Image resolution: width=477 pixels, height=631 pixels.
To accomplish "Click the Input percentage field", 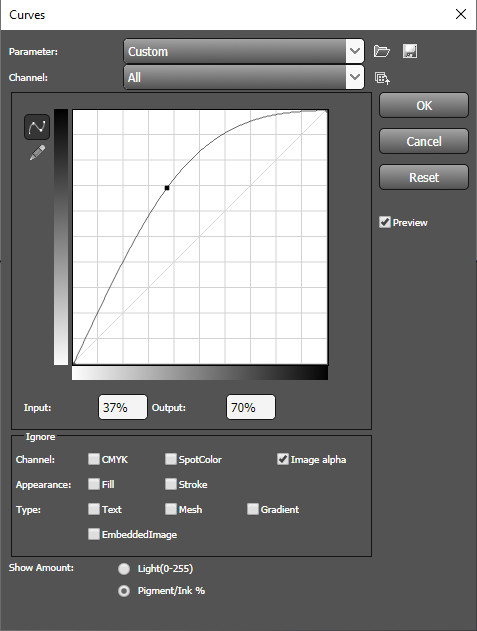I will pos(123,407).
